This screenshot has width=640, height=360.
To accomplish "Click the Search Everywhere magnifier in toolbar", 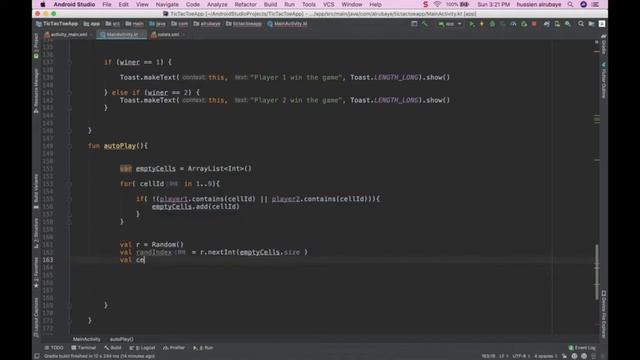I will (581, 24).
